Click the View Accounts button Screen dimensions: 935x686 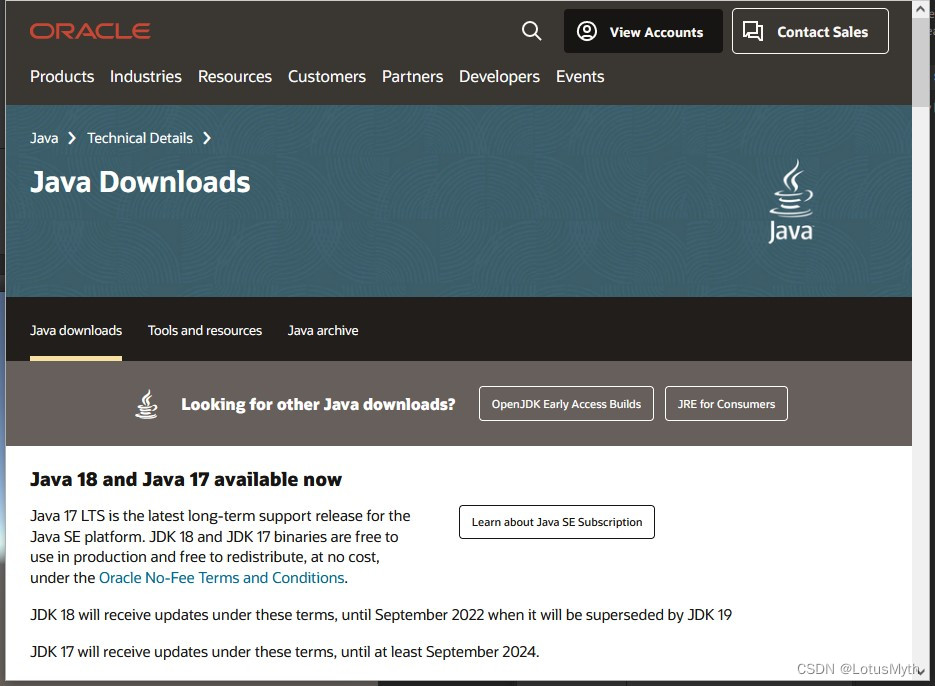click(643, 31)
